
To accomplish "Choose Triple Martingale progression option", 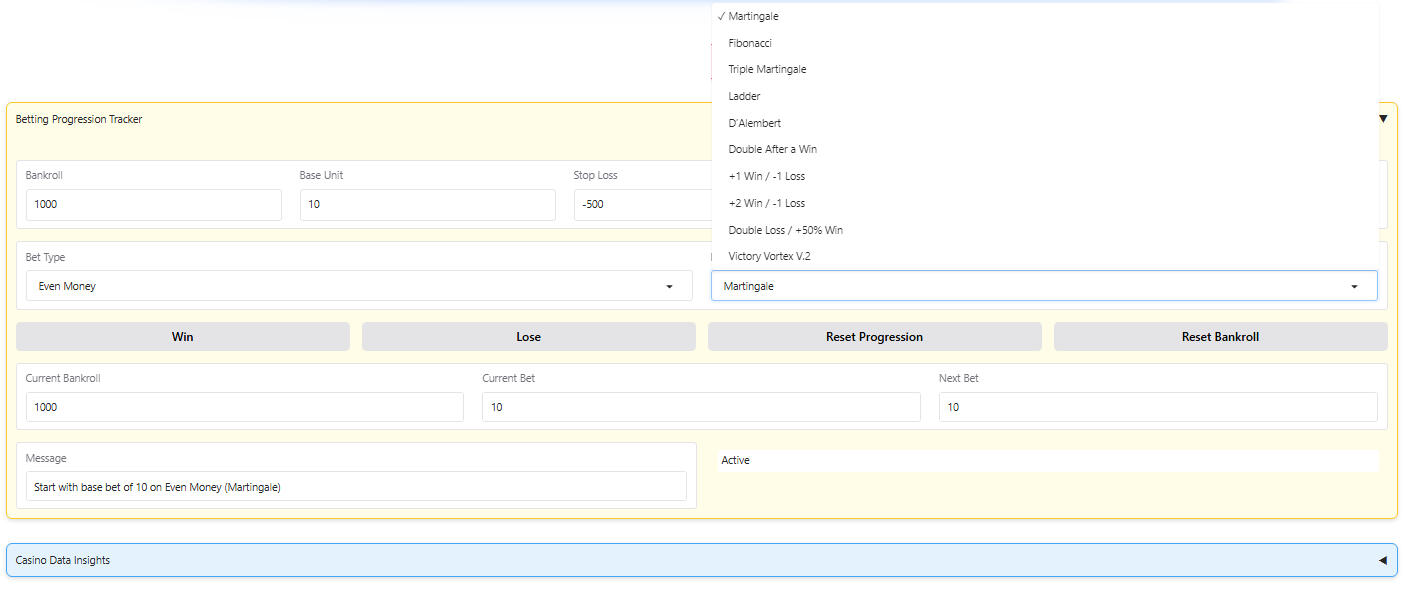I will (767, 69).
